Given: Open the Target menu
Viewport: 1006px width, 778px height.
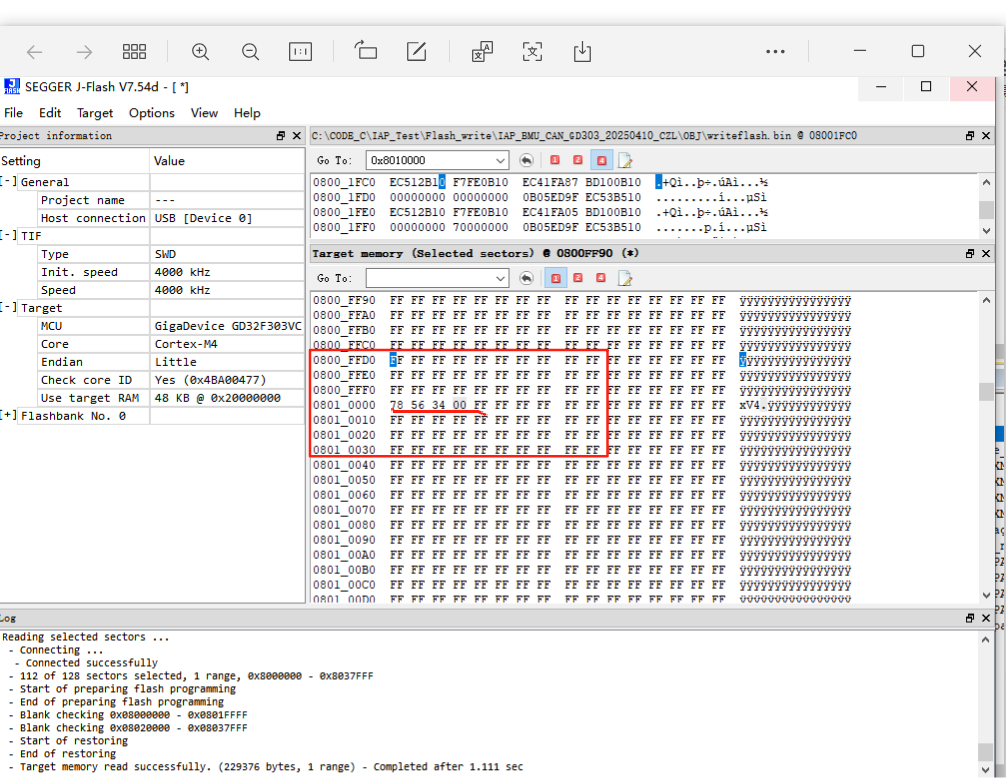Looking at the screenshot, I should point(95,113).
